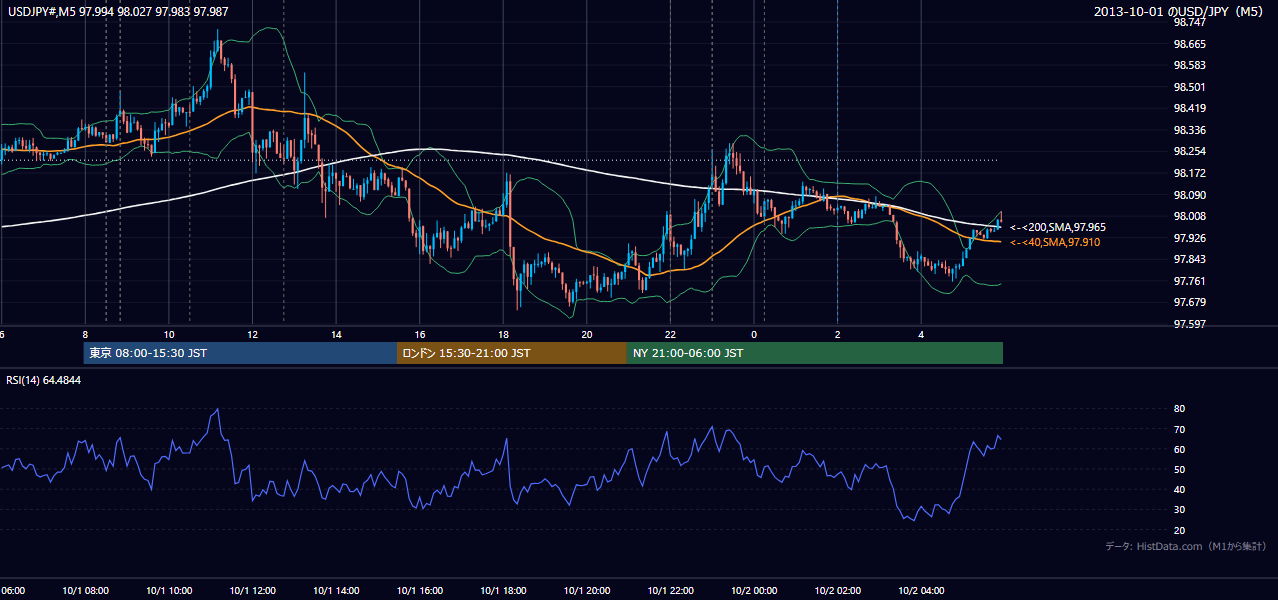
Task: Click price axis label 98.336
Action: (x=1189, y=130)
